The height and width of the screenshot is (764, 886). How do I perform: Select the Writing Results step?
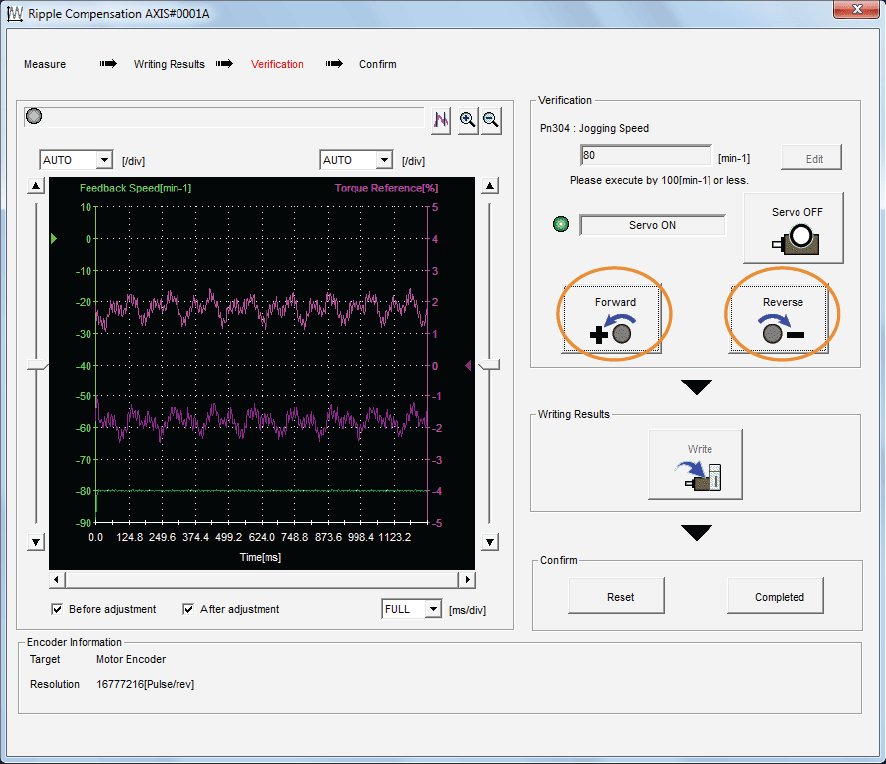point(169,64)
